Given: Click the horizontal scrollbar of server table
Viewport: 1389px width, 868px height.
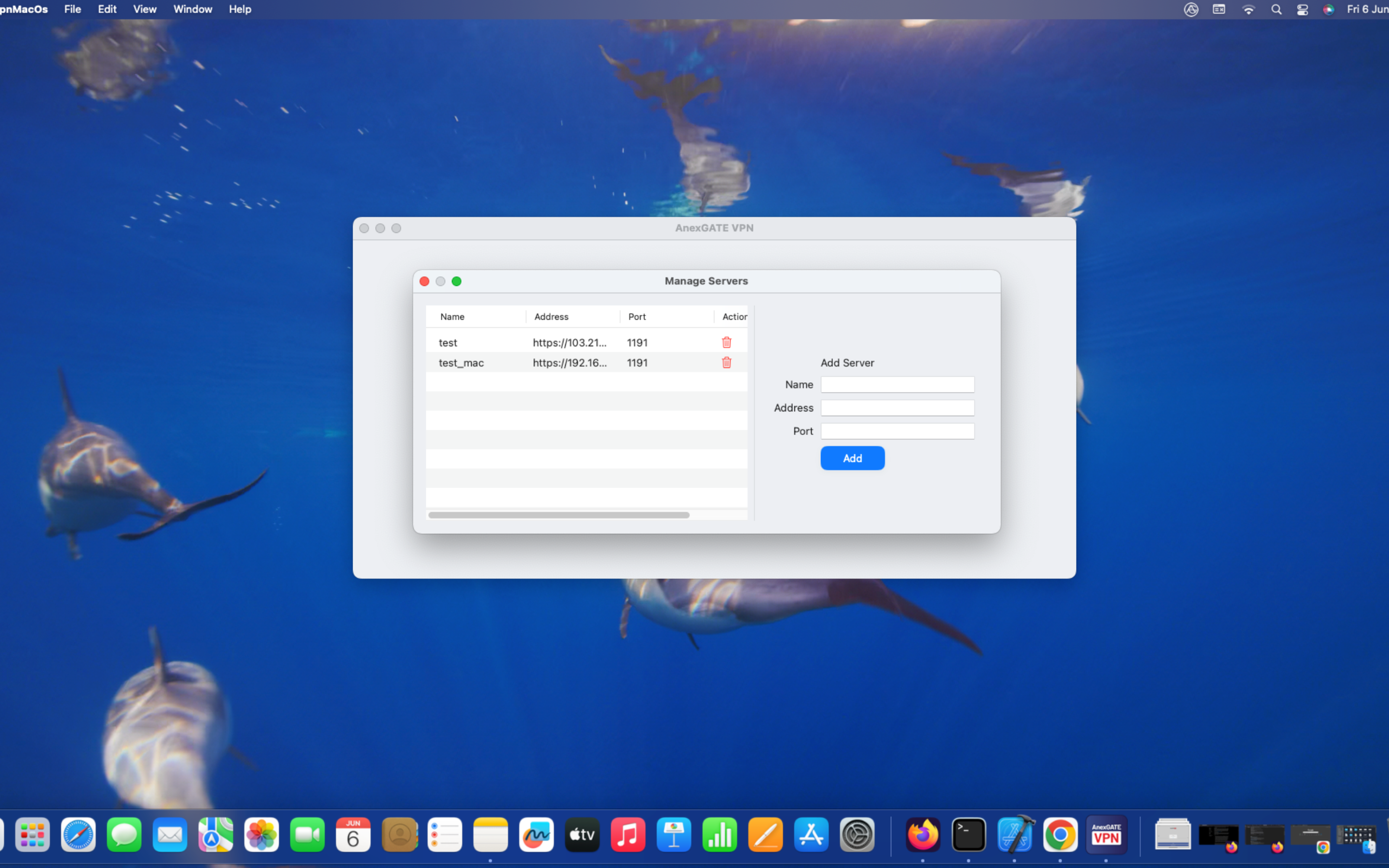Looking at the screenshot, I should [558, 515].
